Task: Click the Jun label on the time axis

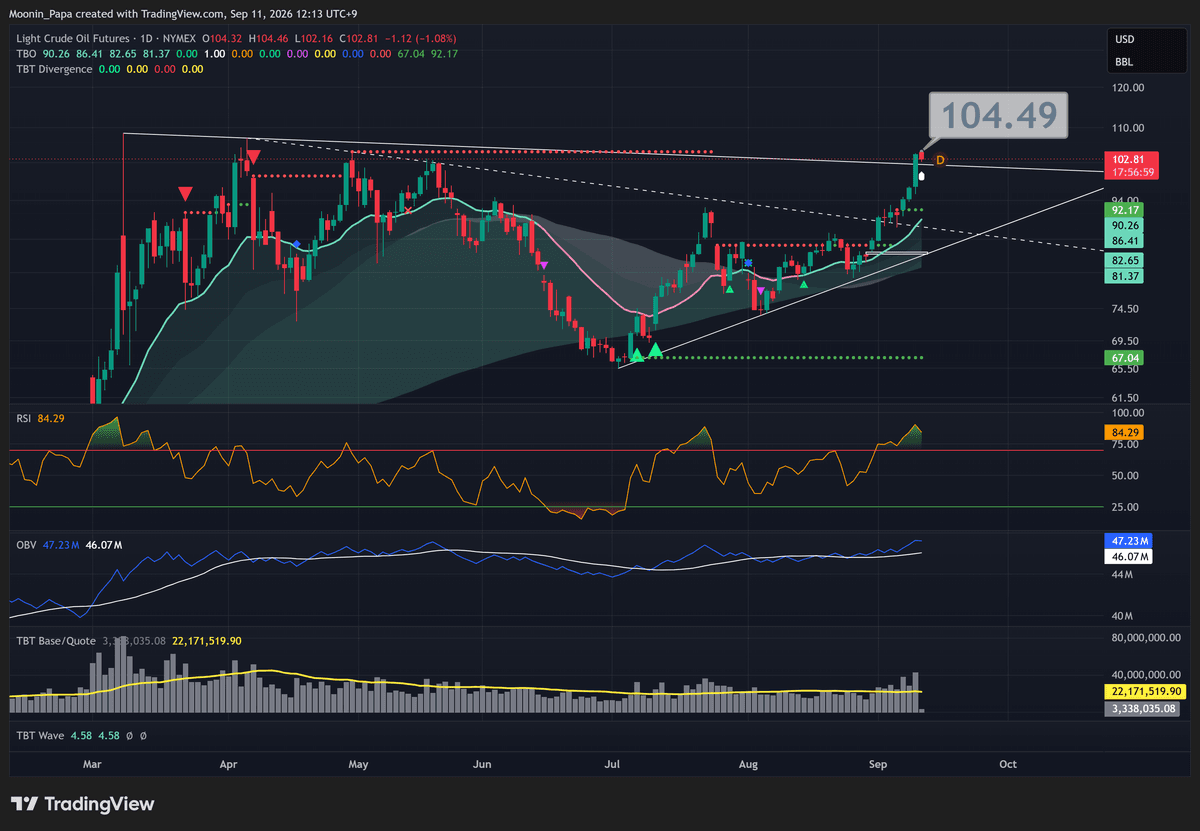Action: (483, 764)
